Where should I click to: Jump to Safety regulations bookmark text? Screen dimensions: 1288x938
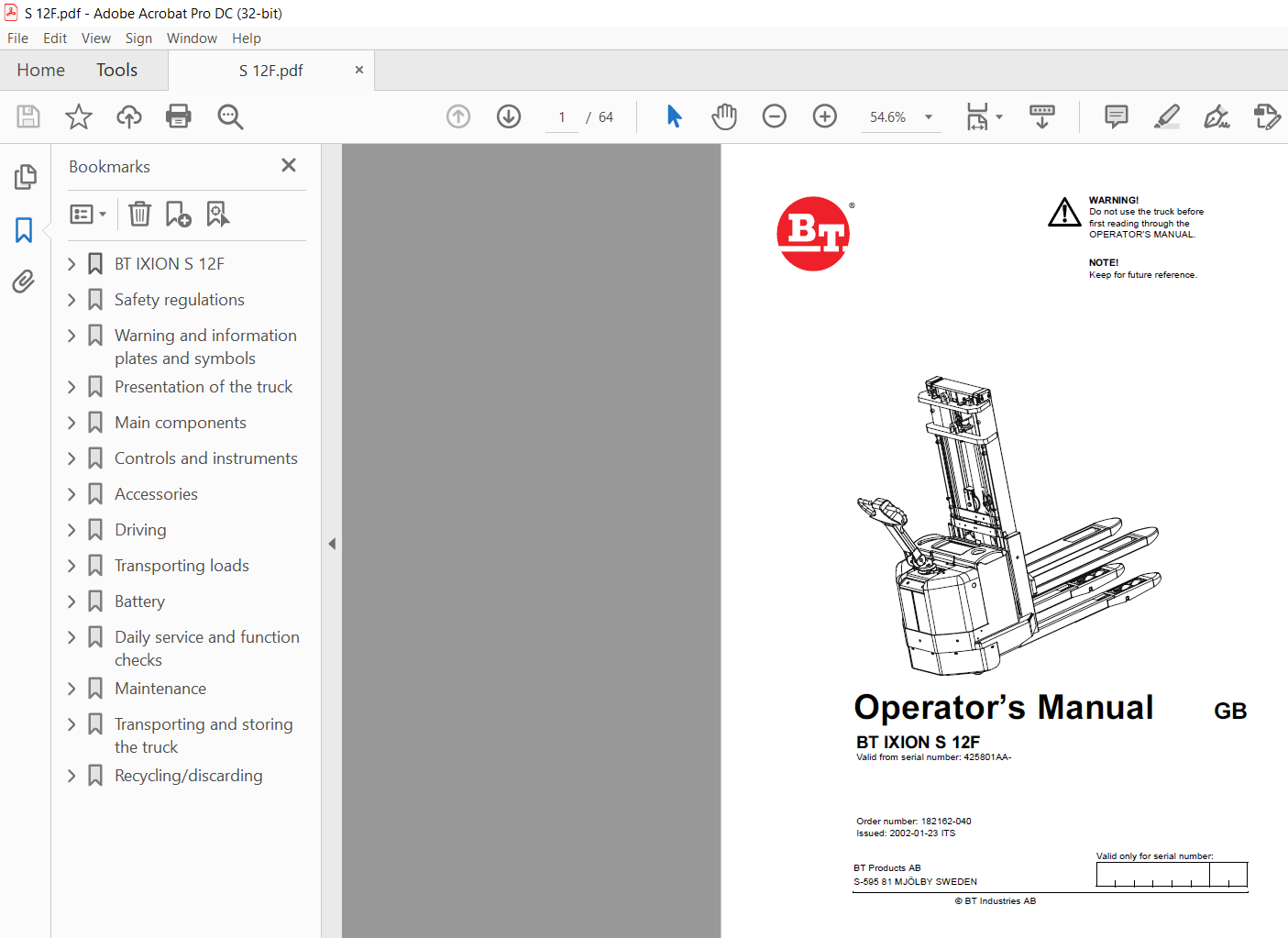pos(179,300)
